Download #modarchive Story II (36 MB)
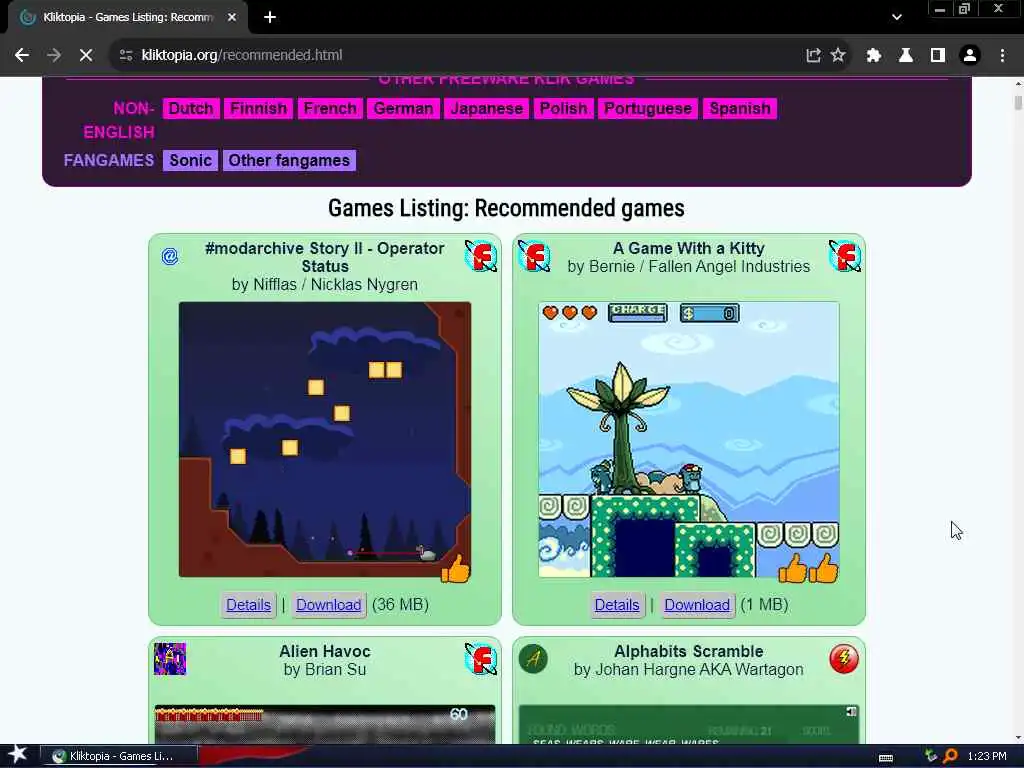Image resolution: width=1024 pixels, height=768 pixels. click(328, 605)
